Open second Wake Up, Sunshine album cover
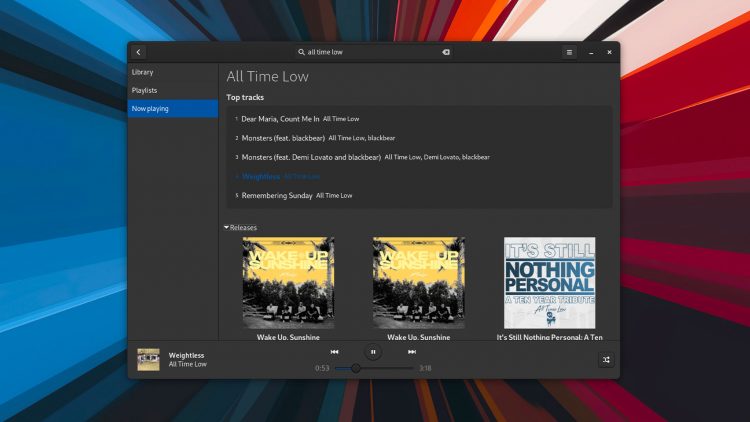 [419, 283]
